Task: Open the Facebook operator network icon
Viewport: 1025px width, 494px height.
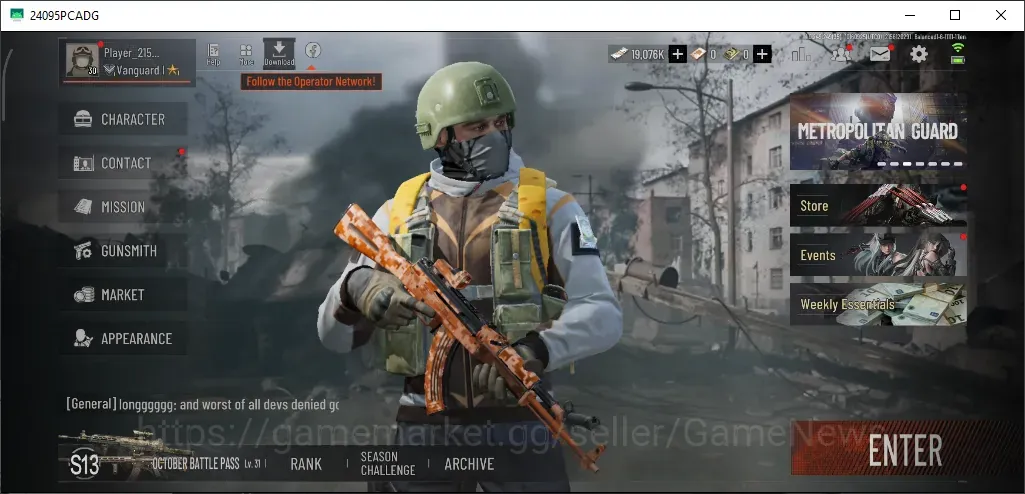Action: click(312, 50)
